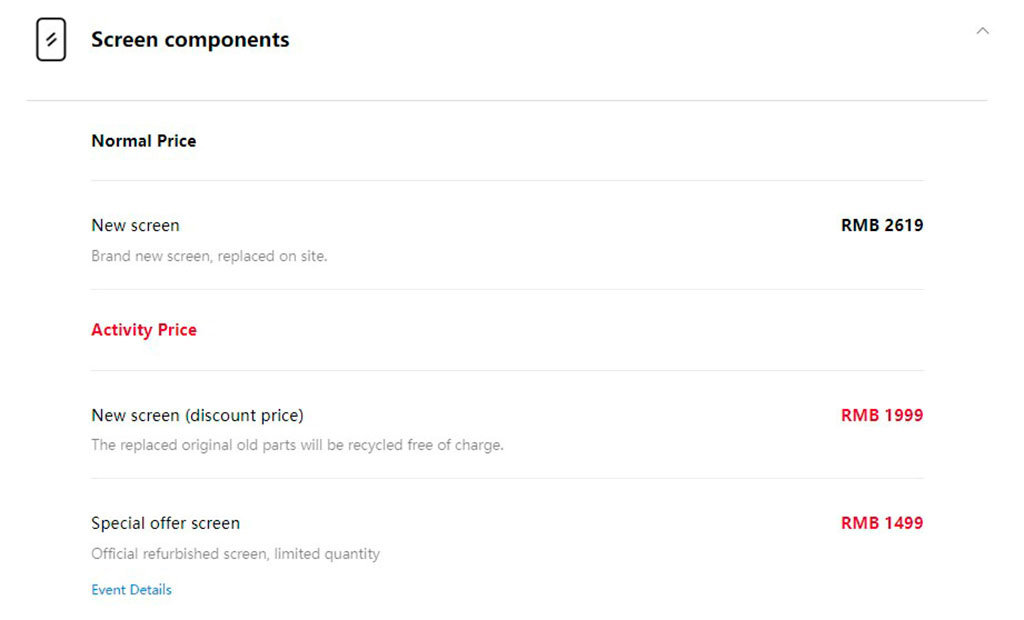Select the Special offer screen label

point(165,523)
